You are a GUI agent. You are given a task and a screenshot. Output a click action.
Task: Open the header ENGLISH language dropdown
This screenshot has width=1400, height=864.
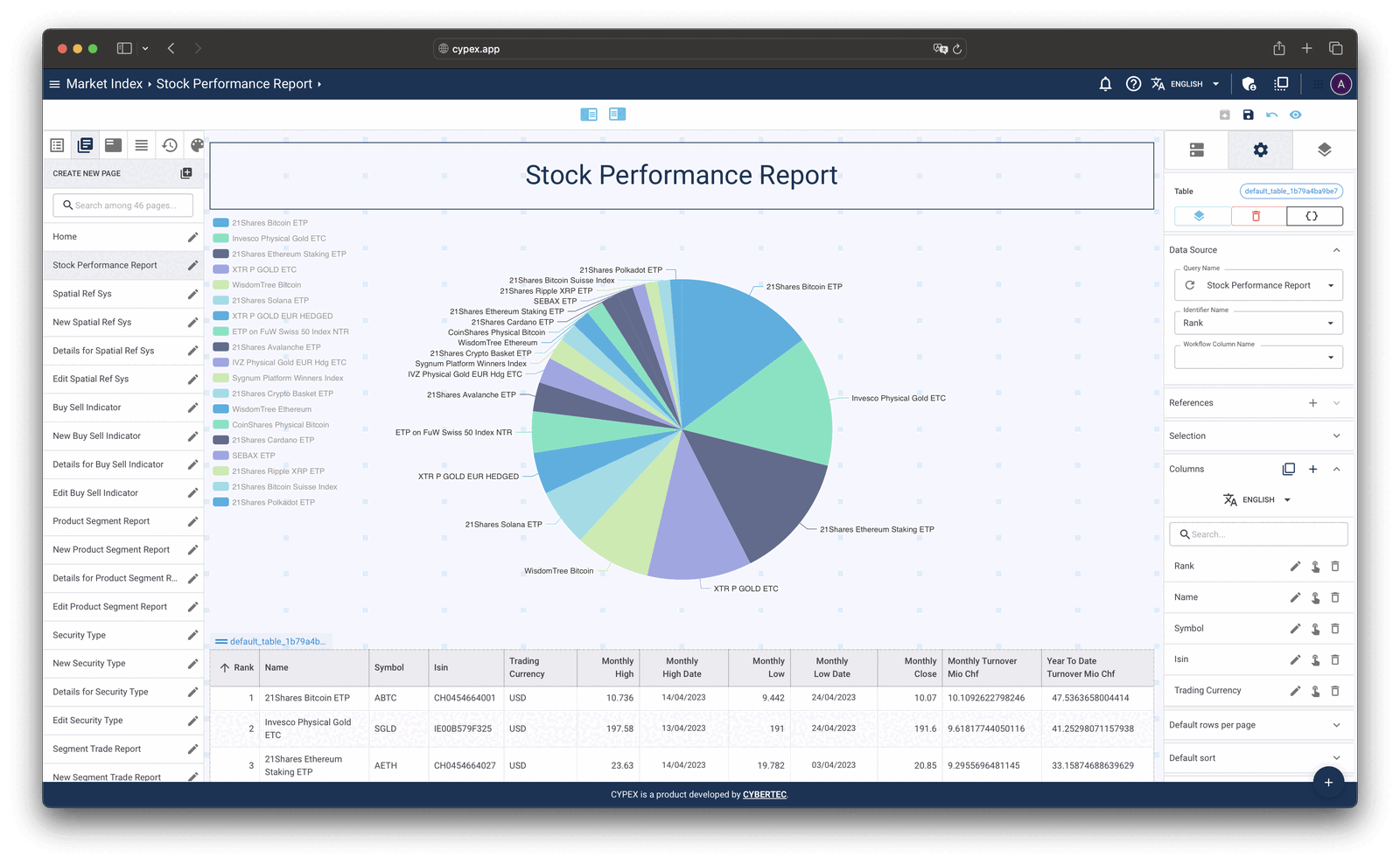coord(1186,84)
